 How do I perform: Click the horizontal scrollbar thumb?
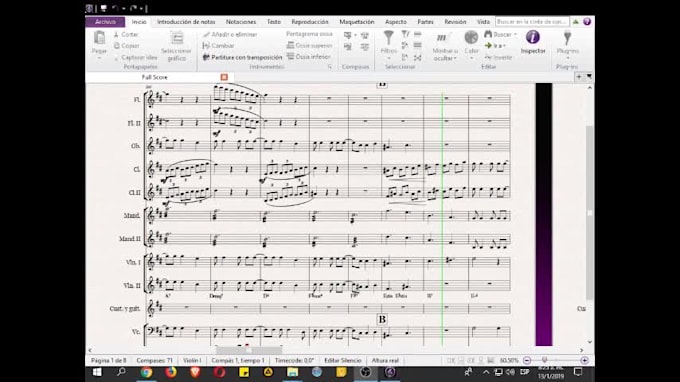click(x=248, y=350)
